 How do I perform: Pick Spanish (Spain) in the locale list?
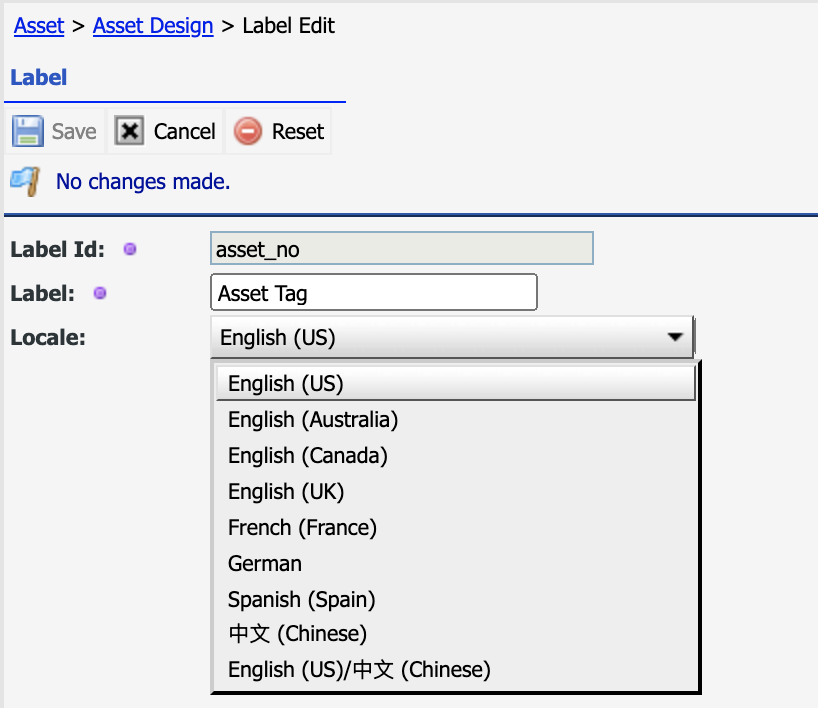point(455,599)
